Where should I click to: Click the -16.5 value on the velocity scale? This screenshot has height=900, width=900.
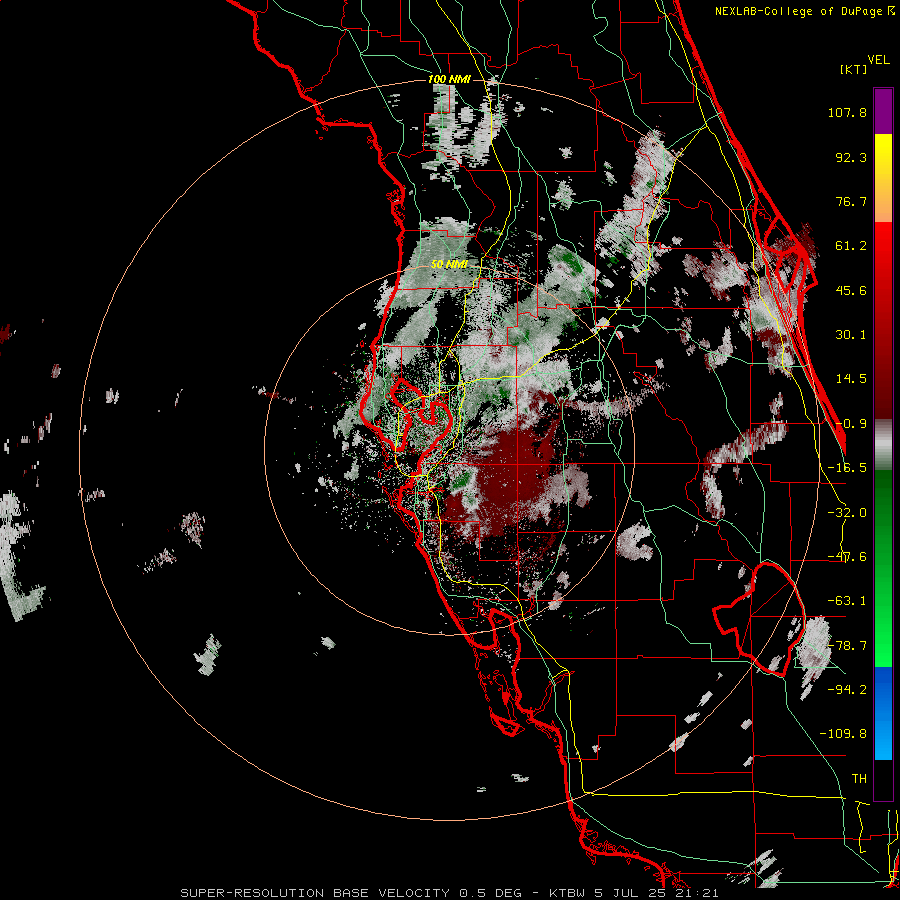pyautogui.click(x=847, y=468)
